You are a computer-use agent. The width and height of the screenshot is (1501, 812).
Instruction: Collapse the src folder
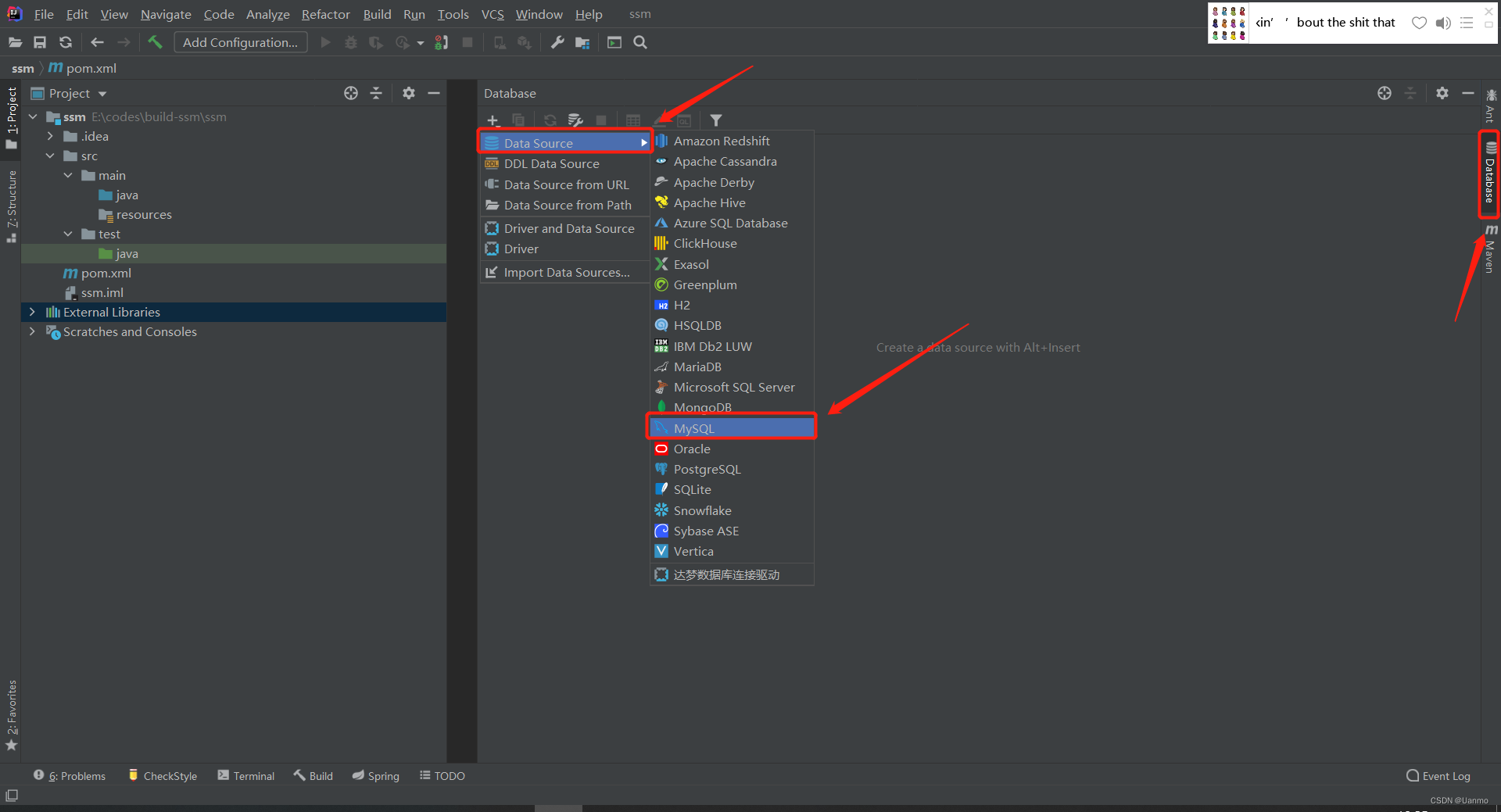[50, 156]
